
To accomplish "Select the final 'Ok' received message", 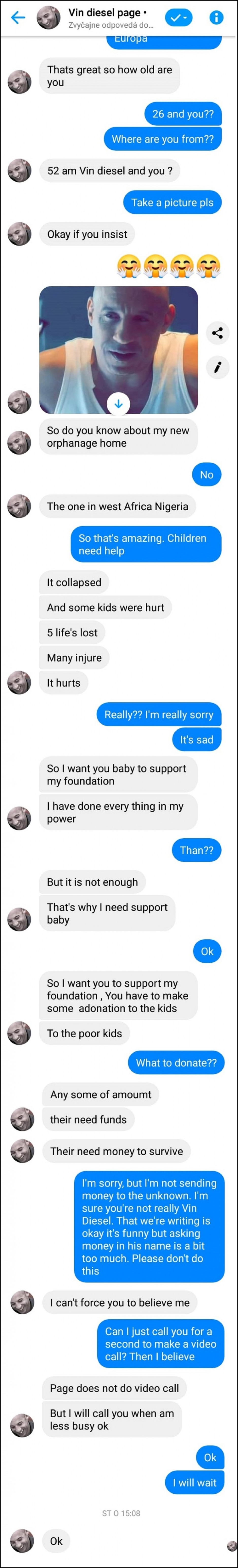I will point(56,1541).
